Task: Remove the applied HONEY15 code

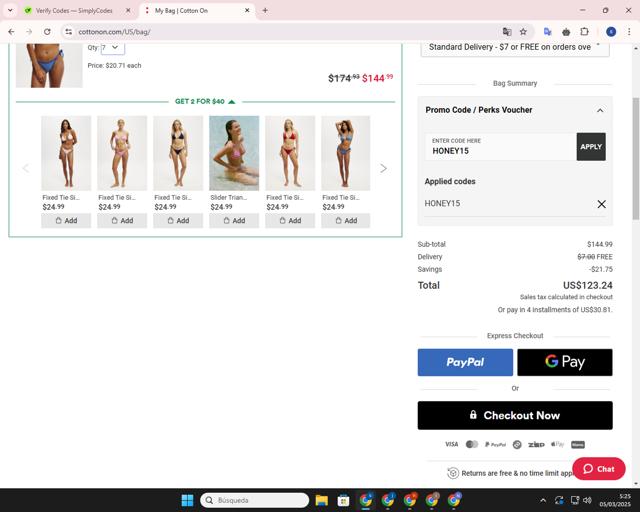Action: [601, 204]
